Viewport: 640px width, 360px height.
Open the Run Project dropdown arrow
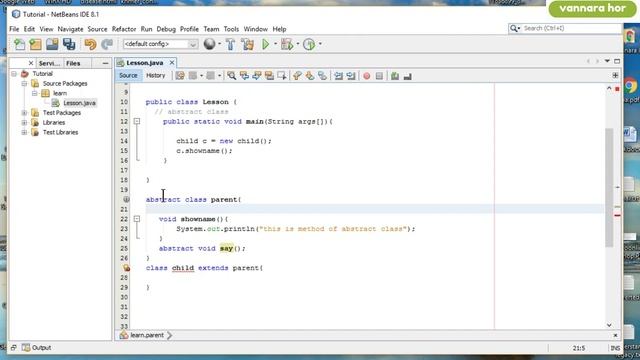coord(276,44)
